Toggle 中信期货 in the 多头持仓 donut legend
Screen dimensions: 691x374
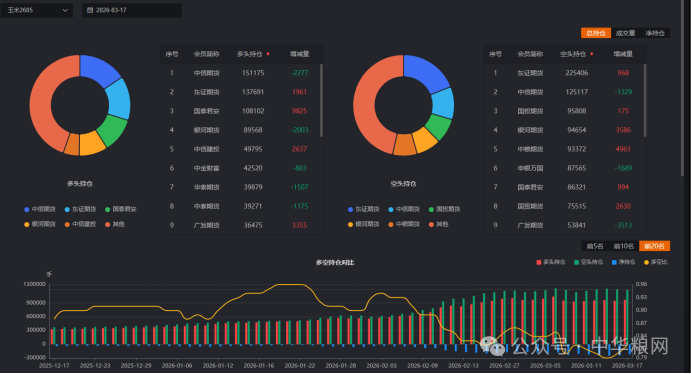click(40, 209)
